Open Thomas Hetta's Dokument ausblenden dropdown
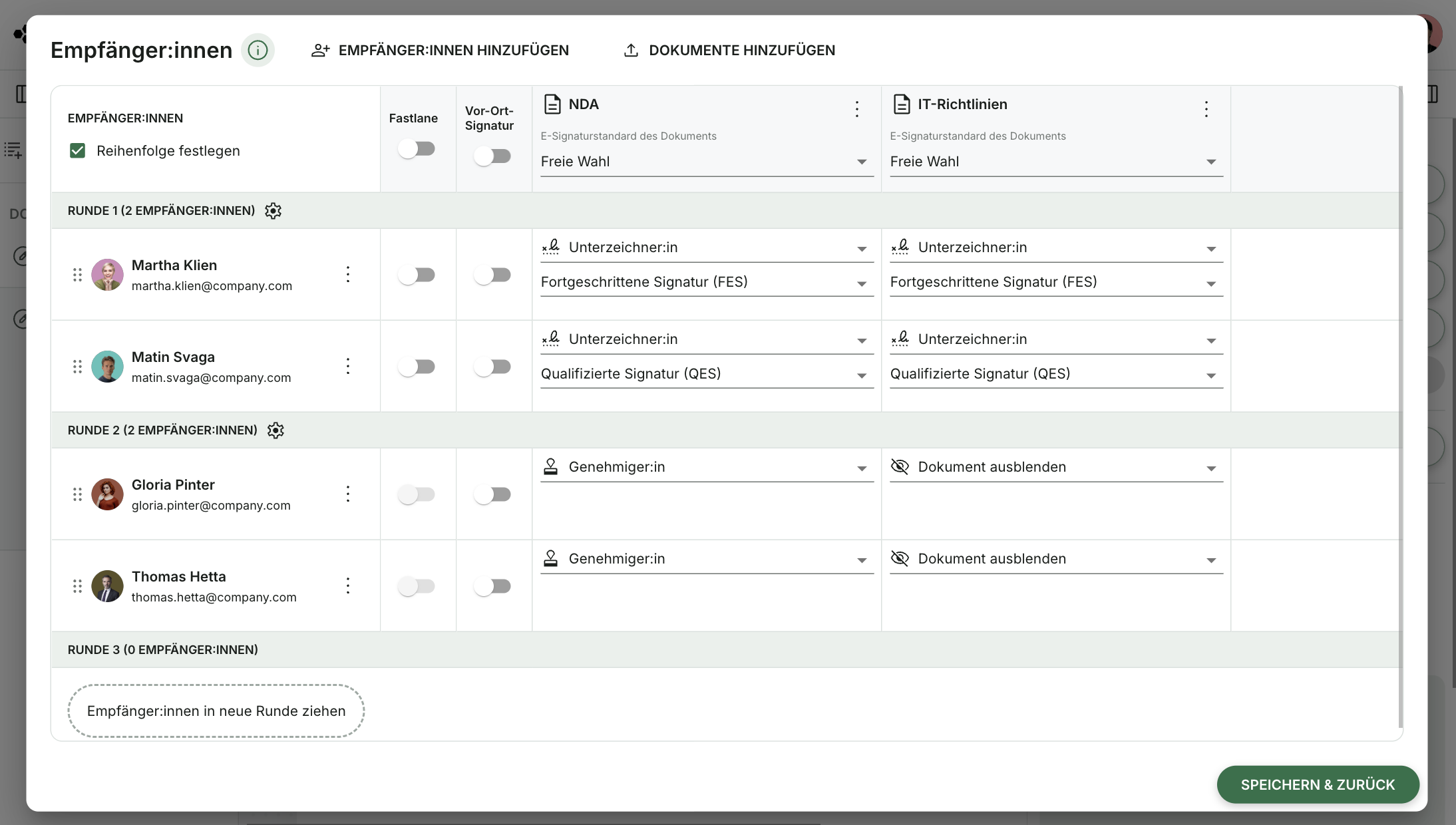1456x825 pixels. (1056, 559)
